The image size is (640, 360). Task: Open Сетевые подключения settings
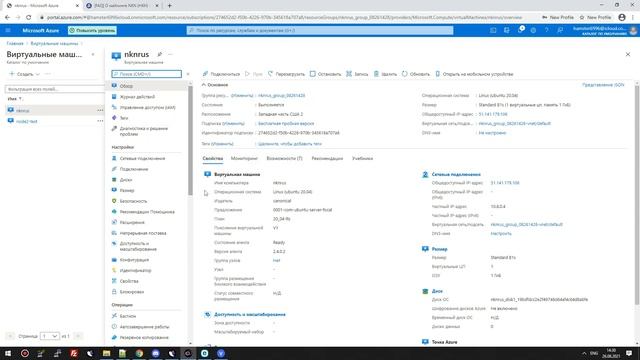(x=142, y=158)
